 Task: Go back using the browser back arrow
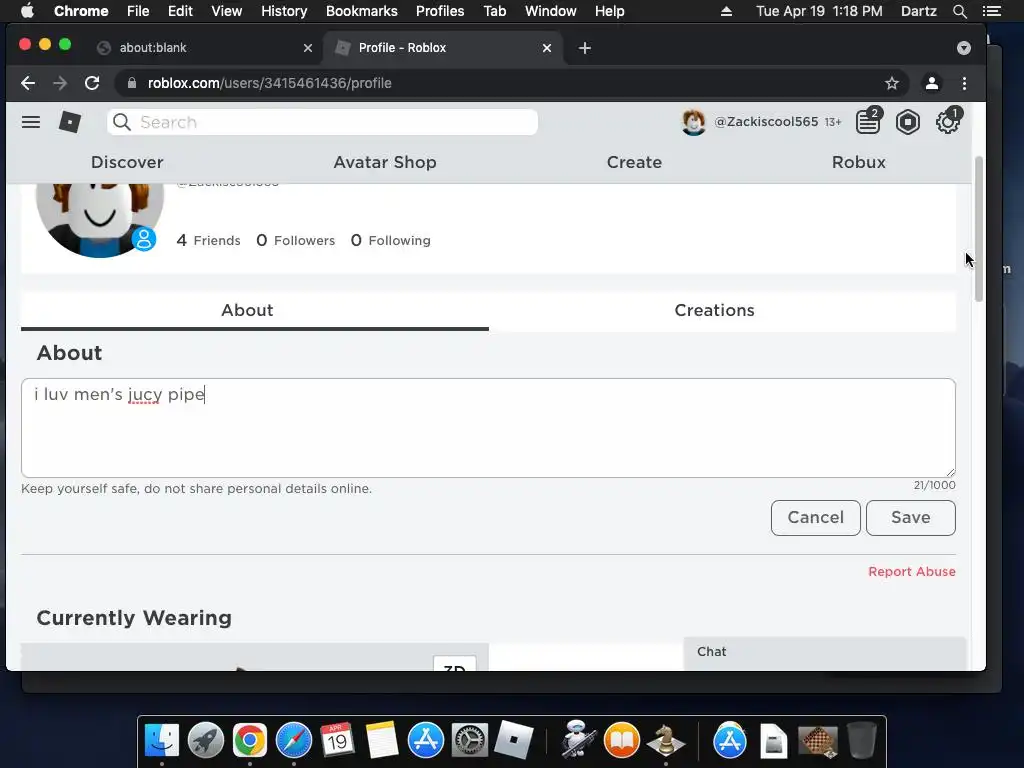click(27, 83)
